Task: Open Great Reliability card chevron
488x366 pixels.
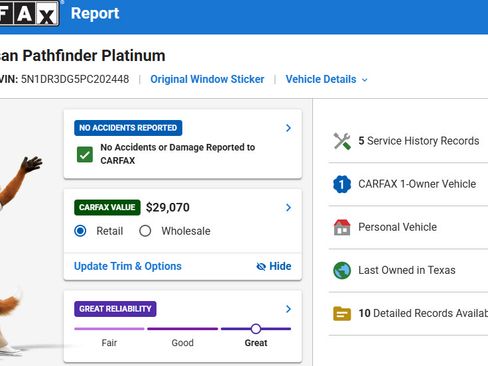Action: (289, 309)
